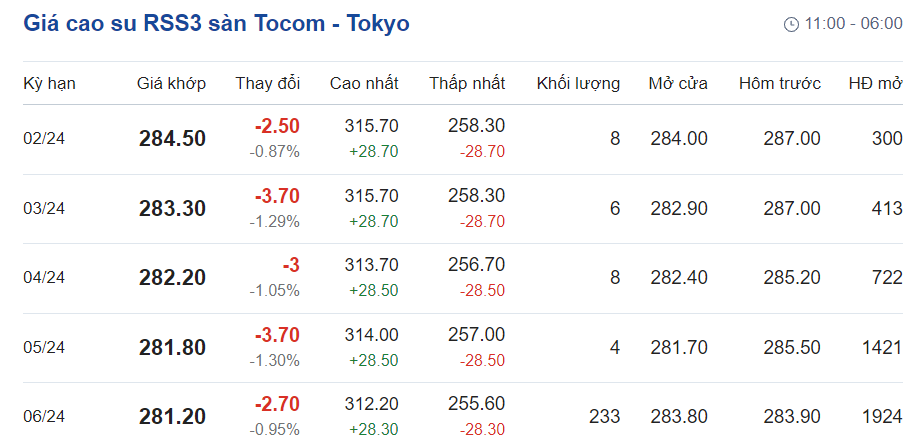
Task: Click the 233 volume value
Action: click(x=605, y=417)
